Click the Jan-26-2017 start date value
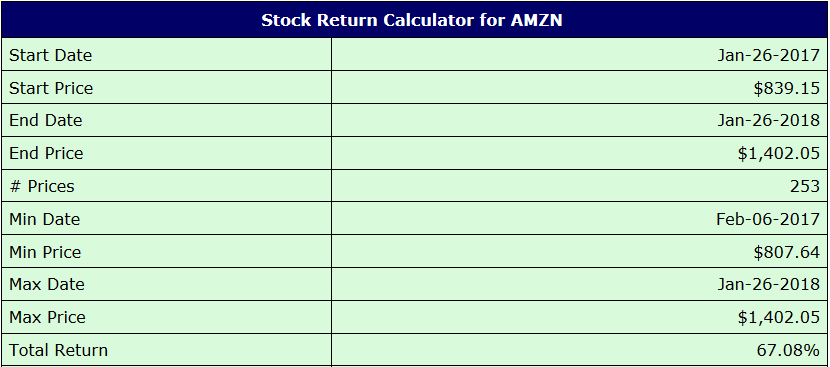The image size is (830, 367). [769, 55]
